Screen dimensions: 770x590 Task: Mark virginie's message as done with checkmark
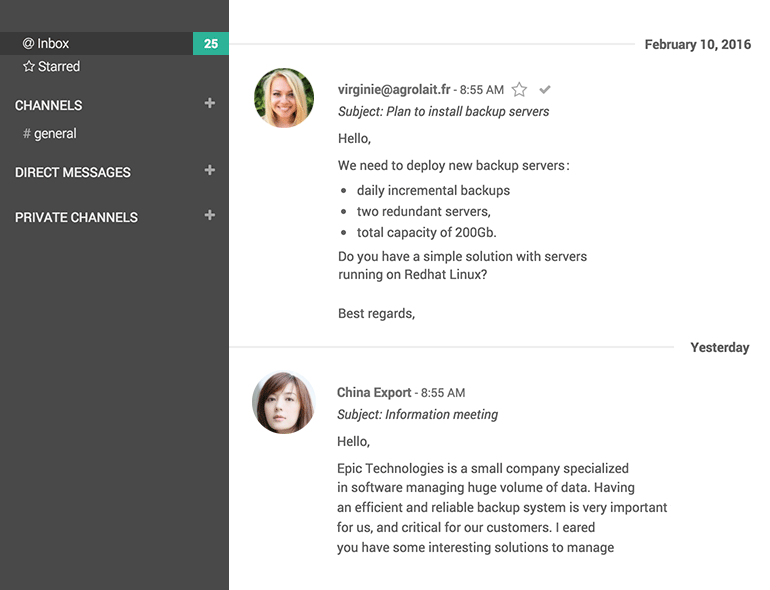(545, 90)
